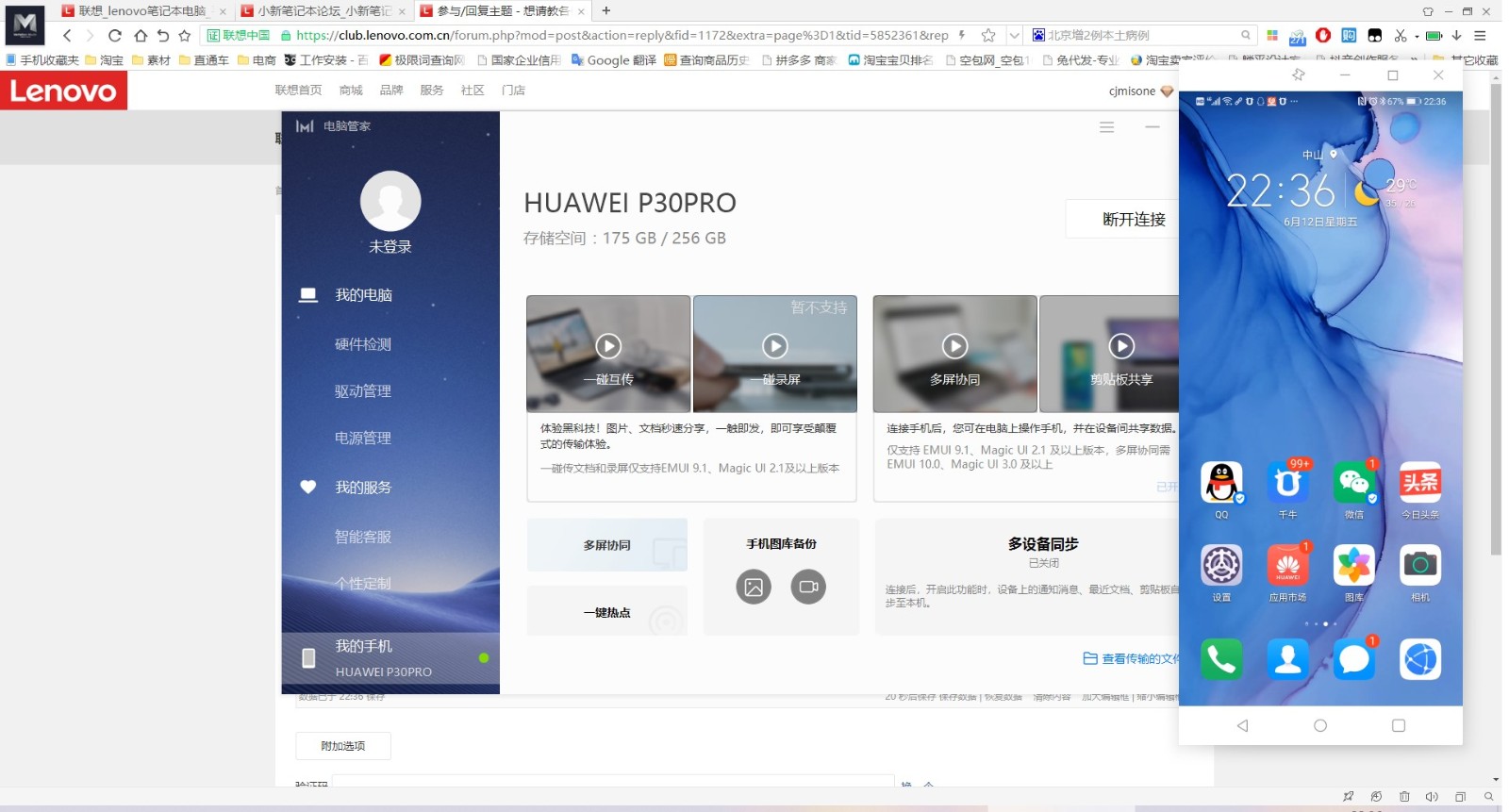Open QQ app on the phone screen
Image resolution: width=1509 pixels, height=812 pixels.
tap(1221, 483)
